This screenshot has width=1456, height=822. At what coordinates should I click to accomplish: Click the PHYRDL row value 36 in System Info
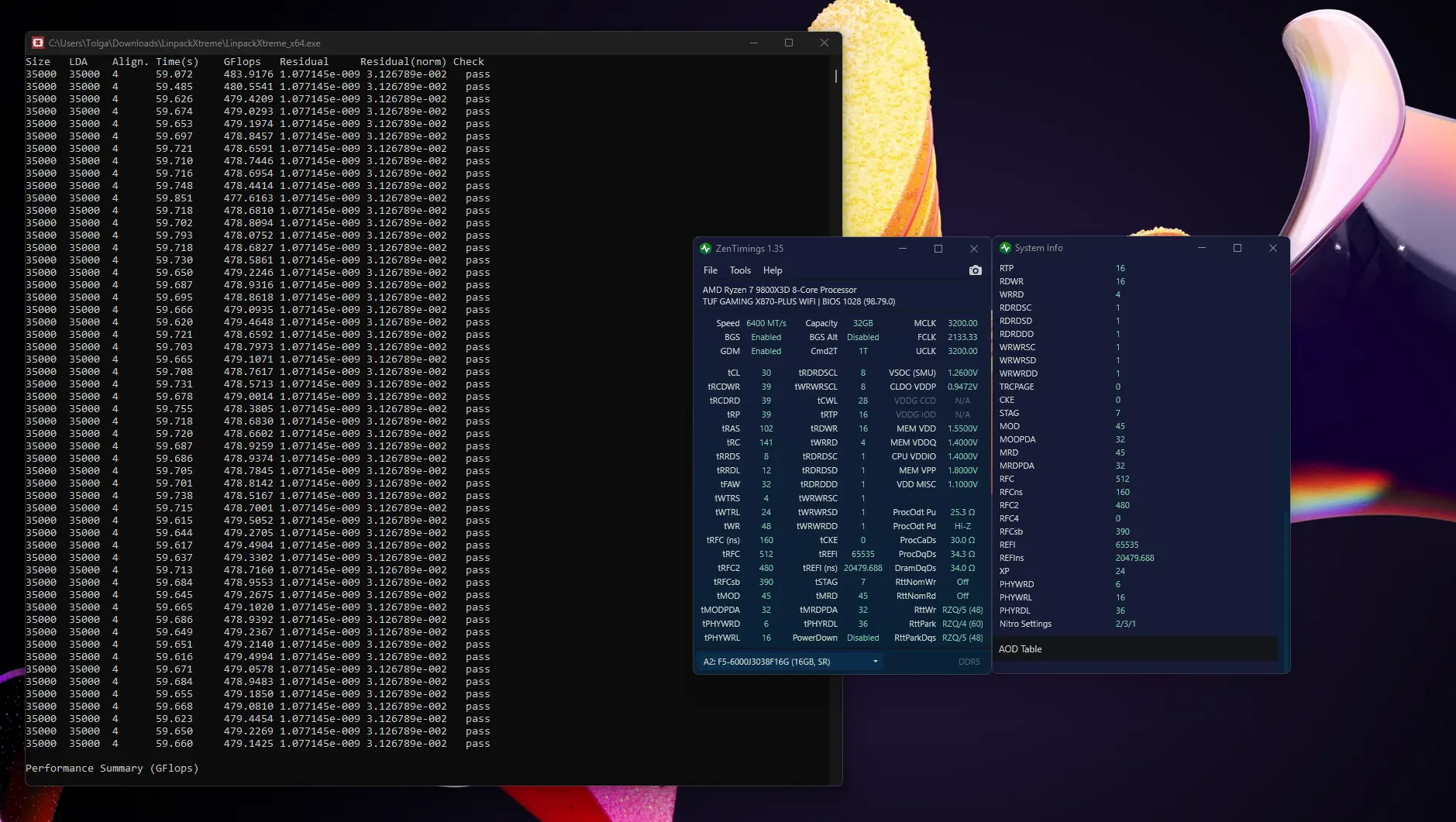coord(1120,610)
